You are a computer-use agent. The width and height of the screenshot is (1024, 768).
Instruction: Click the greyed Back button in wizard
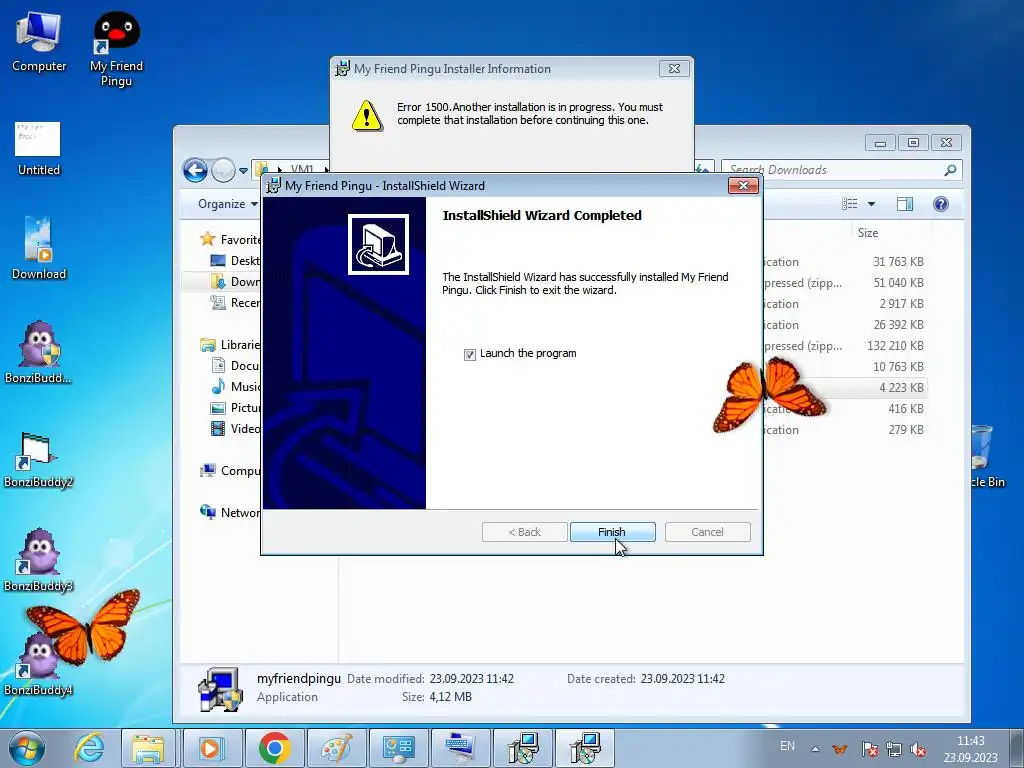coord(524,532)
